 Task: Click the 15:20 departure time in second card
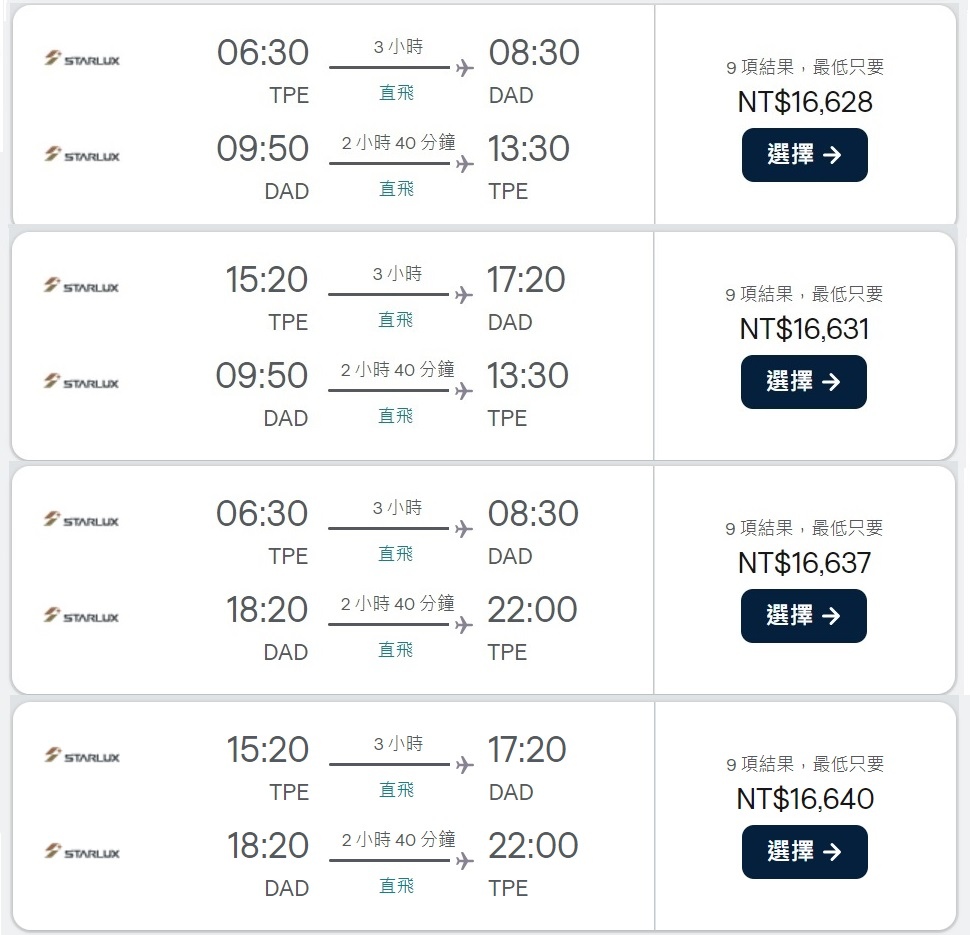pos(267,280)
